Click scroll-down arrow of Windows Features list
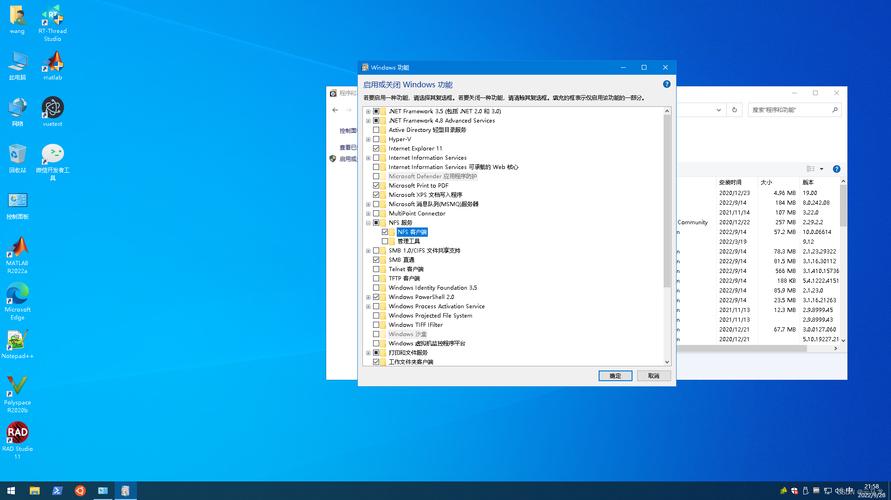The height and width of the screenshot is (500, 891). (x=667, y=362)
